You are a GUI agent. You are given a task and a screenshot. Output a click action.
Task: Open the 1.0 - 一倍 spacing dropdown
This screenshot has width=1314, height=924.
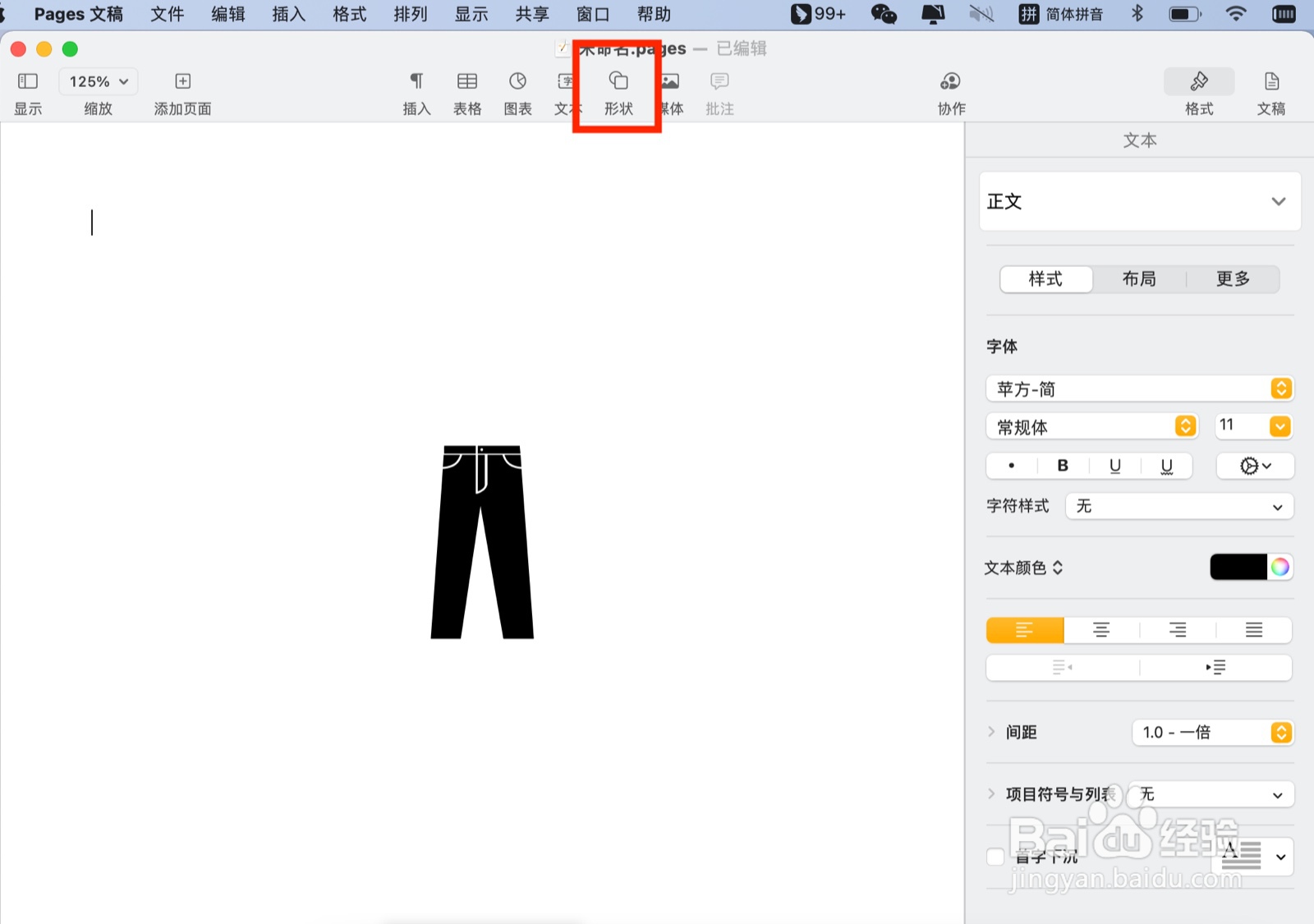coord(1213,732)
